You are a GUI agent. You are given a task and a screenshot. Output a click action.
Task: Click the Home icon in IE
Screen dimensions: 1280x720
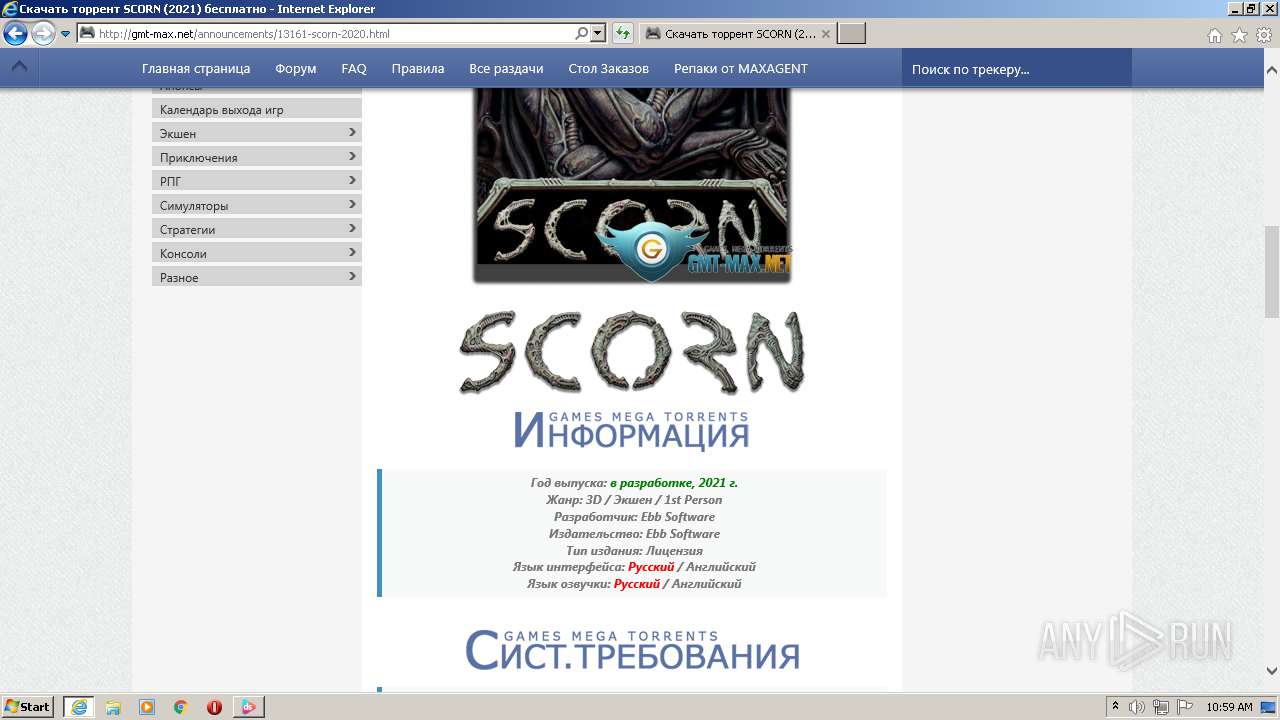click(x=1214, y=35)
